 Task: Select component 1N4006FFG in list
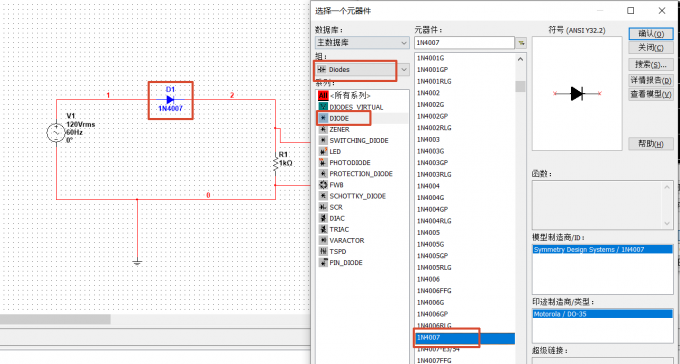(434, 291)
